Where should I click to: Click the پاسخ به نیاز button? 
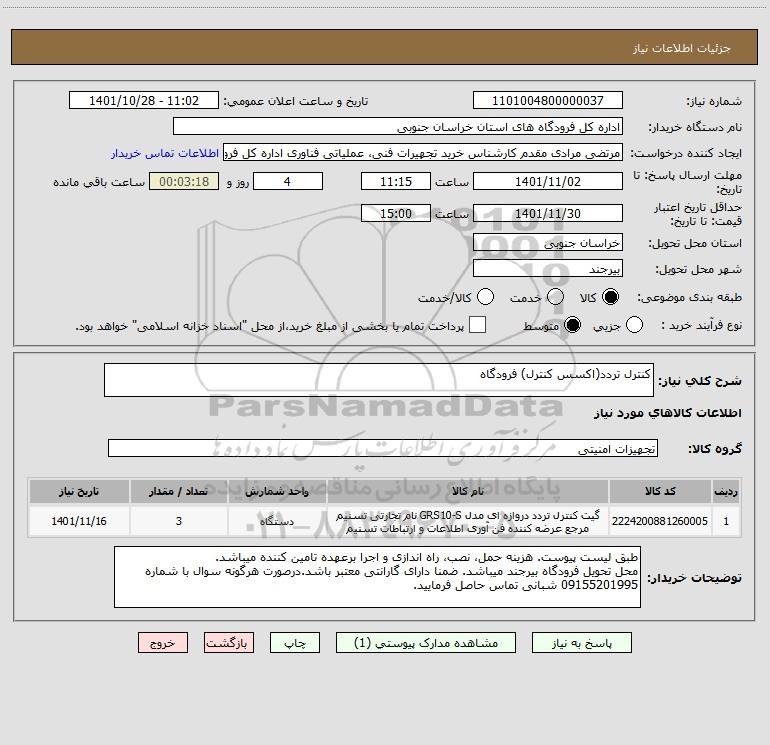click(x=582, y=643)
